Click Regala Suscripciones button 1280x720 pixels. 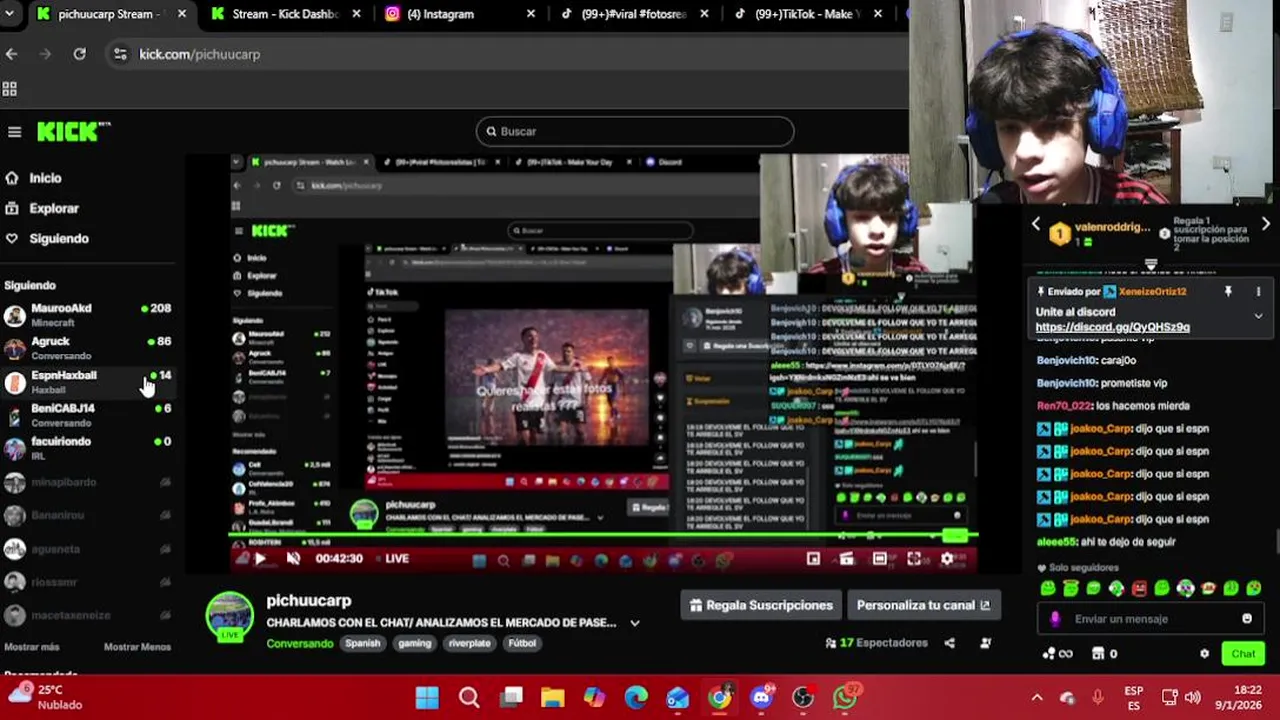761,605
